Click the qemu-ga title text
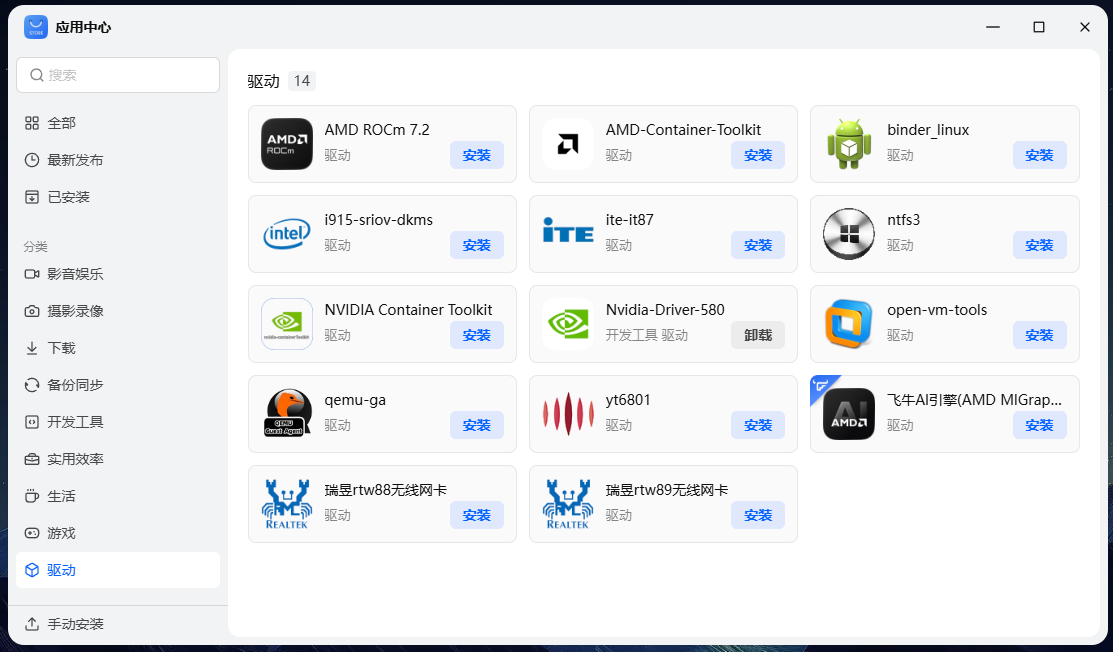The width and height of the screenshot is (1113, 652). [x=355, y=400]
